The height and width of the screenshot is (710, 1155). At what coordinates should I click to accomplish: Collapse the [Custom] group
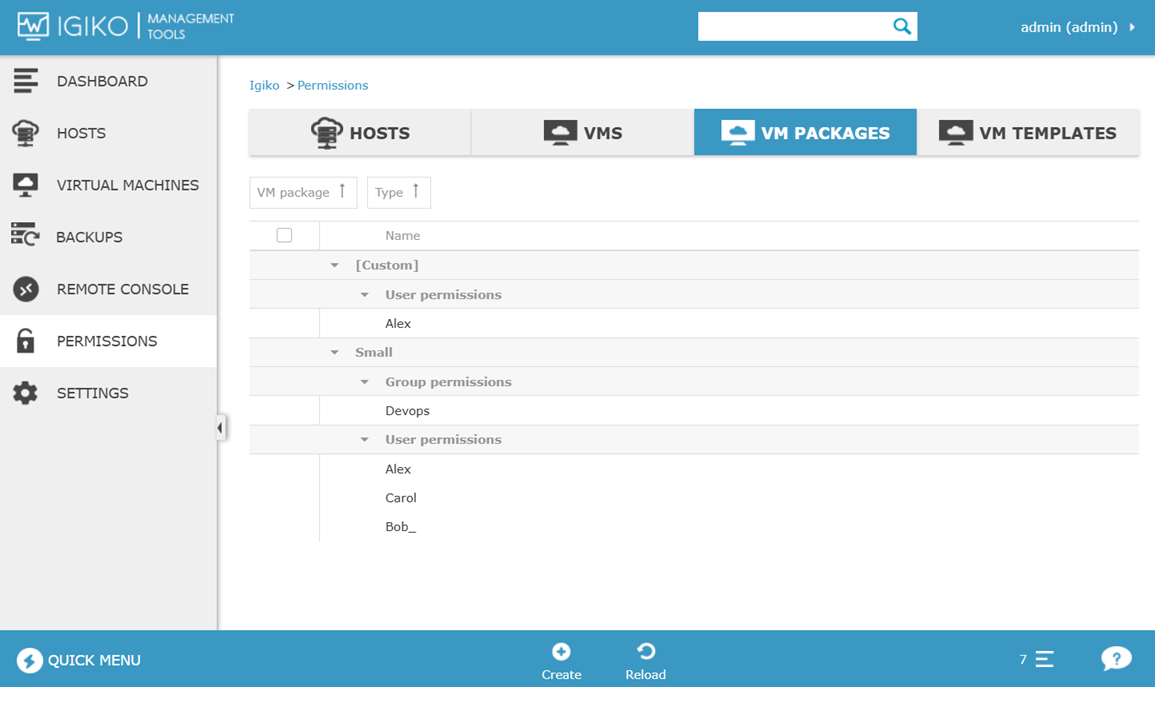point(335,265)
